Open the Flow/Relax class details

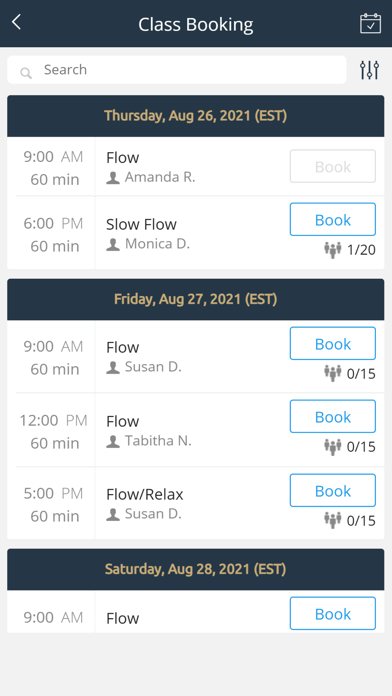[145, 494]
